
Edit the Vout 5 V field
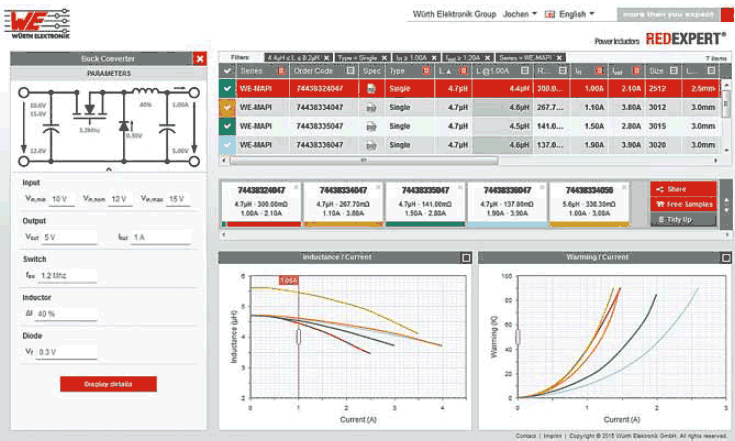click(69, 238)
